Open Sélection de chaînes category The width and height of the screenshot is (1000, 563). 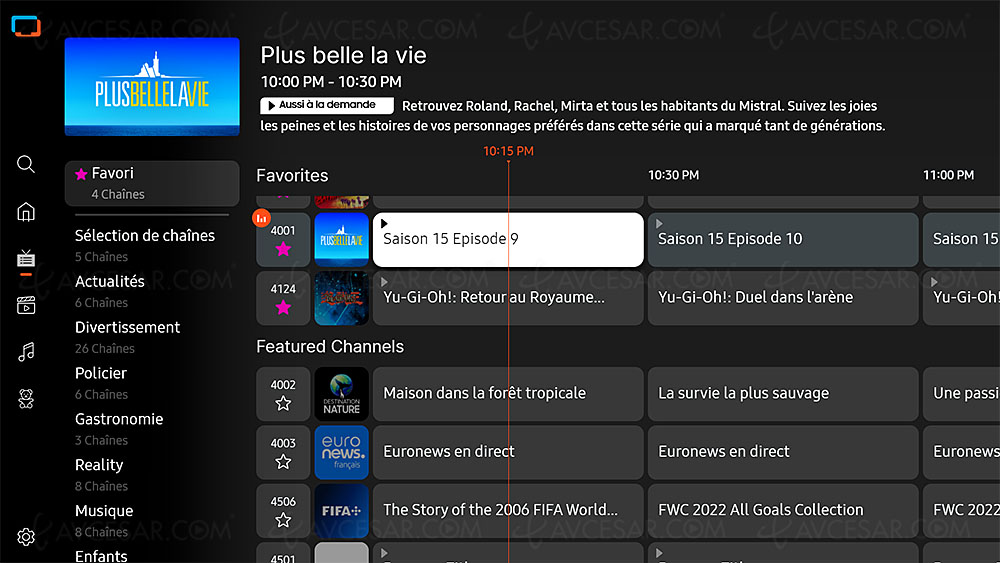(x=145, y=245)
